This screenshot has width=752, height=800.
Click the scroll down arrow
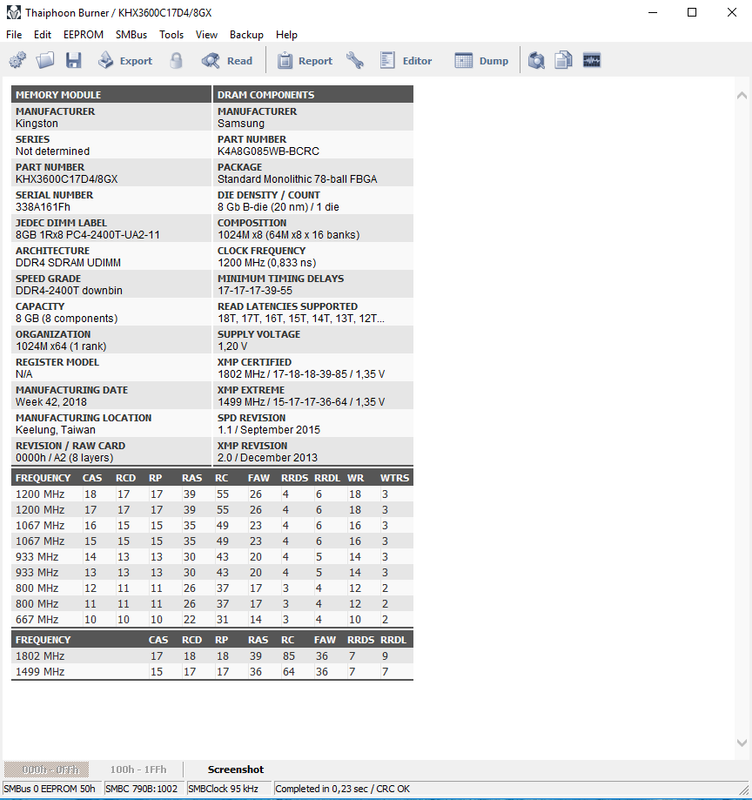[x=742, y=743]
